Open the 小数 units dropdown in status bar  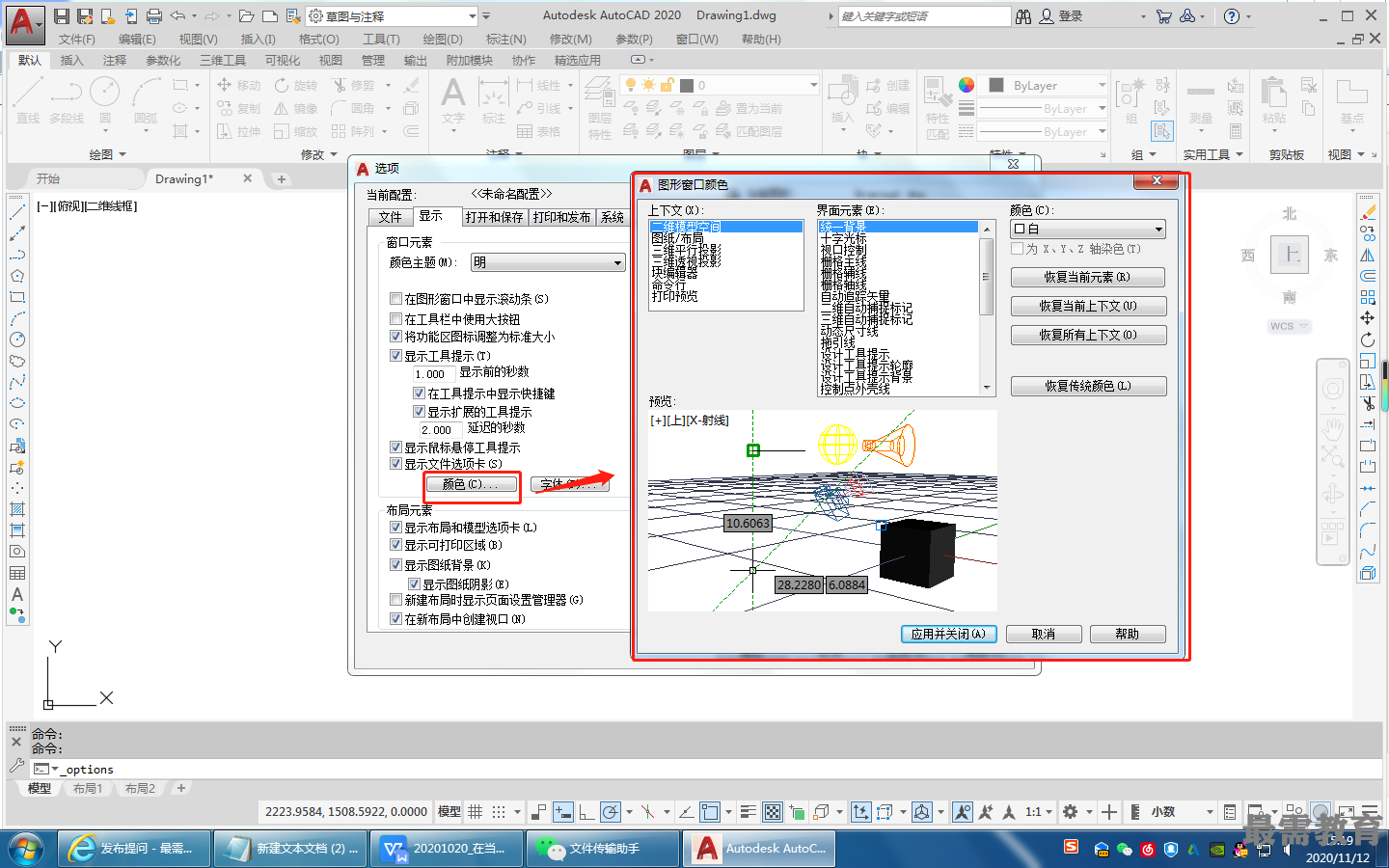pos(1183,812)
